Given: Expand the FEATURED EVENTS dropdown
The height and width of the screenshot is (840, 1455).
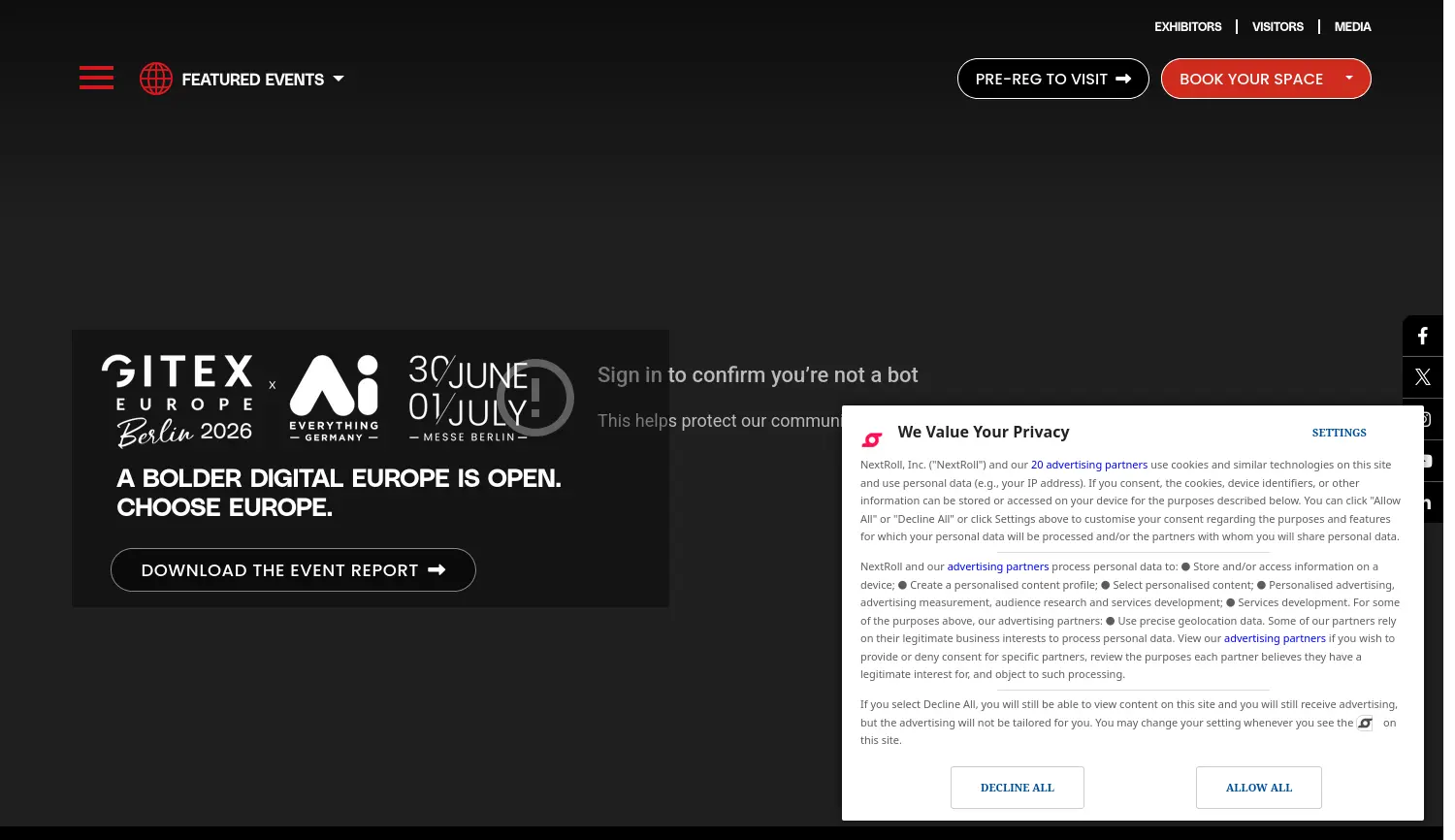Looking at the screenshot, I should coord(339,79).
